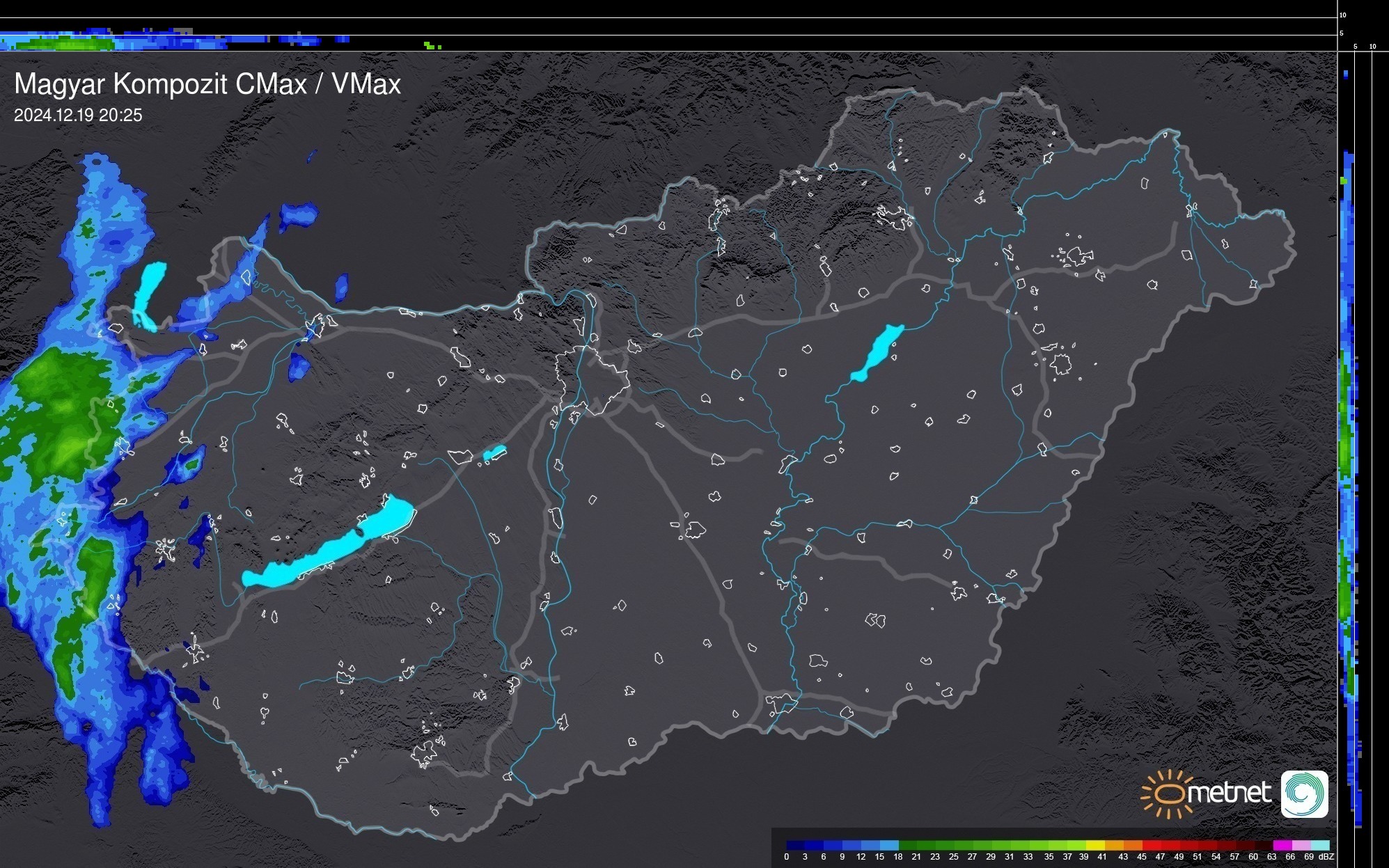Screen dimensions: 1389x868
Task: Click the 2024.12.19 20:25 timestamp
Action: [x=78, y=116]
